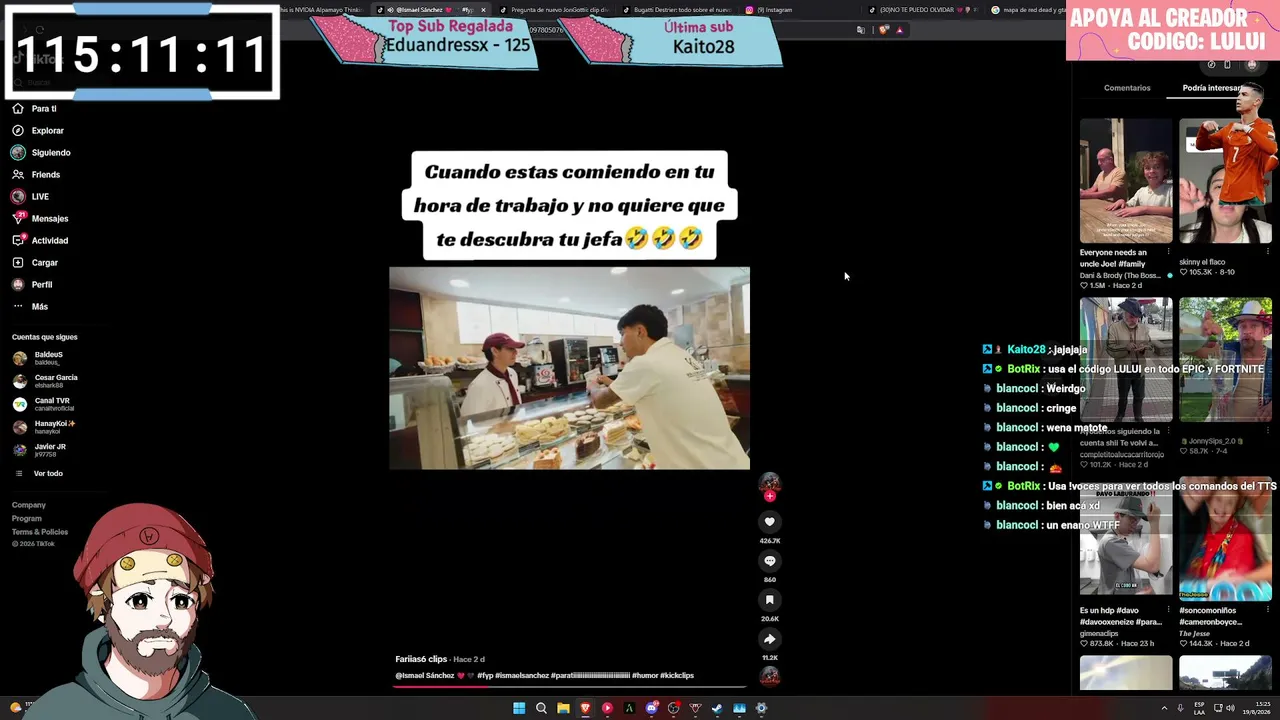1280x720 pixels.
Task: Open the Canal TVR account
Action: [43, 404]
